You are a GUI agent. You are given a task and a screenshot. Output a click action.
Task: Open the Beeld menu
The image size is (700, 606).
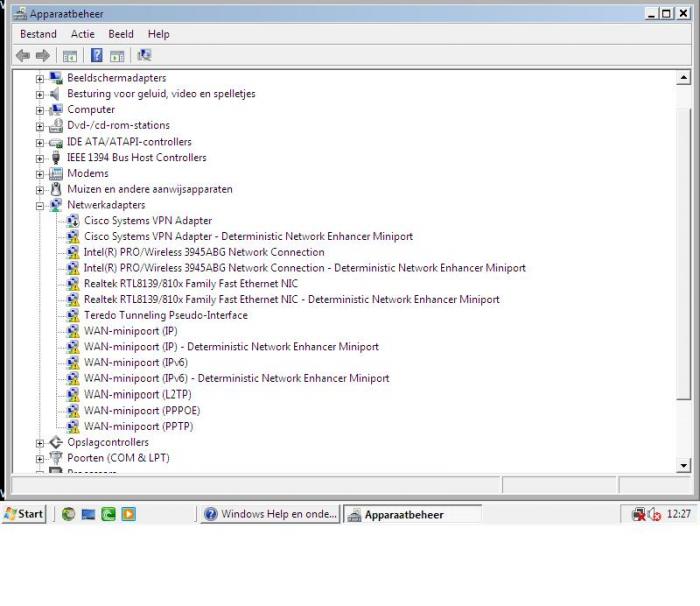(x=121, y=34)
